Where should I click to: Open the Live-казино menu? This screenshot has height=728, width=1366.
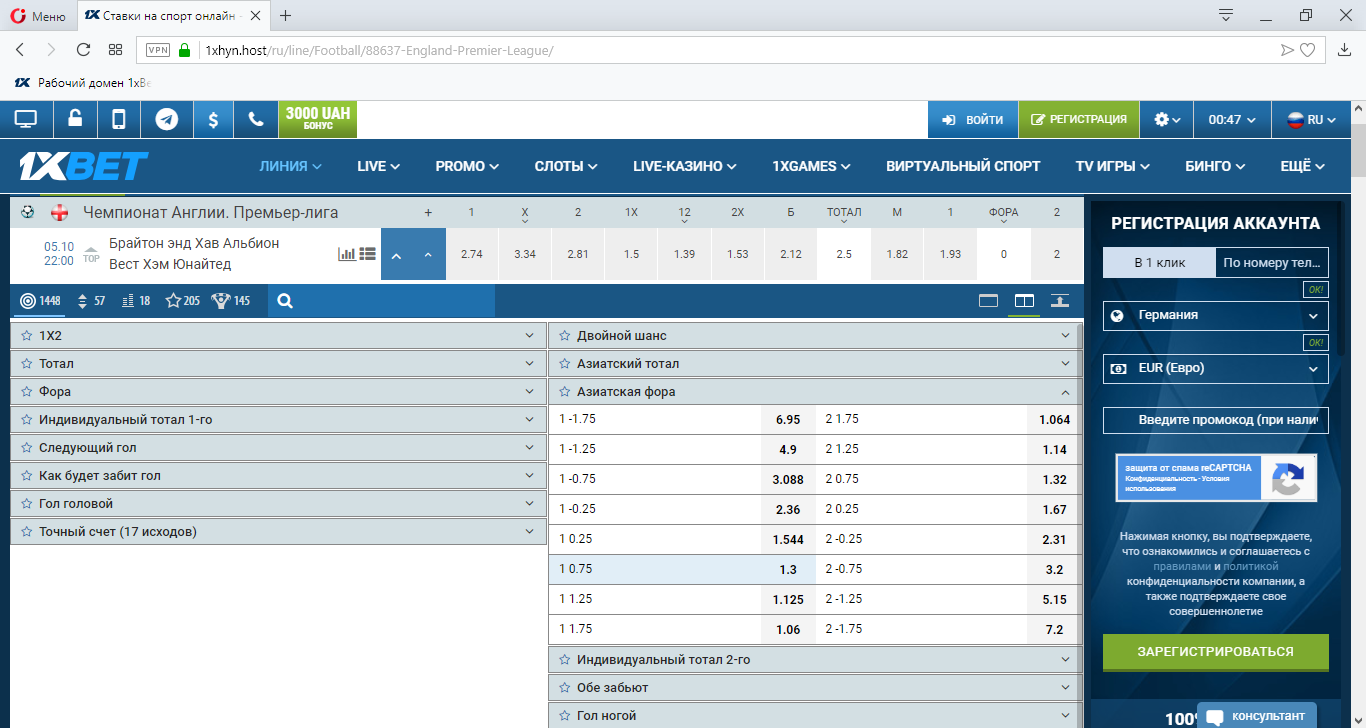coord(685,166)
